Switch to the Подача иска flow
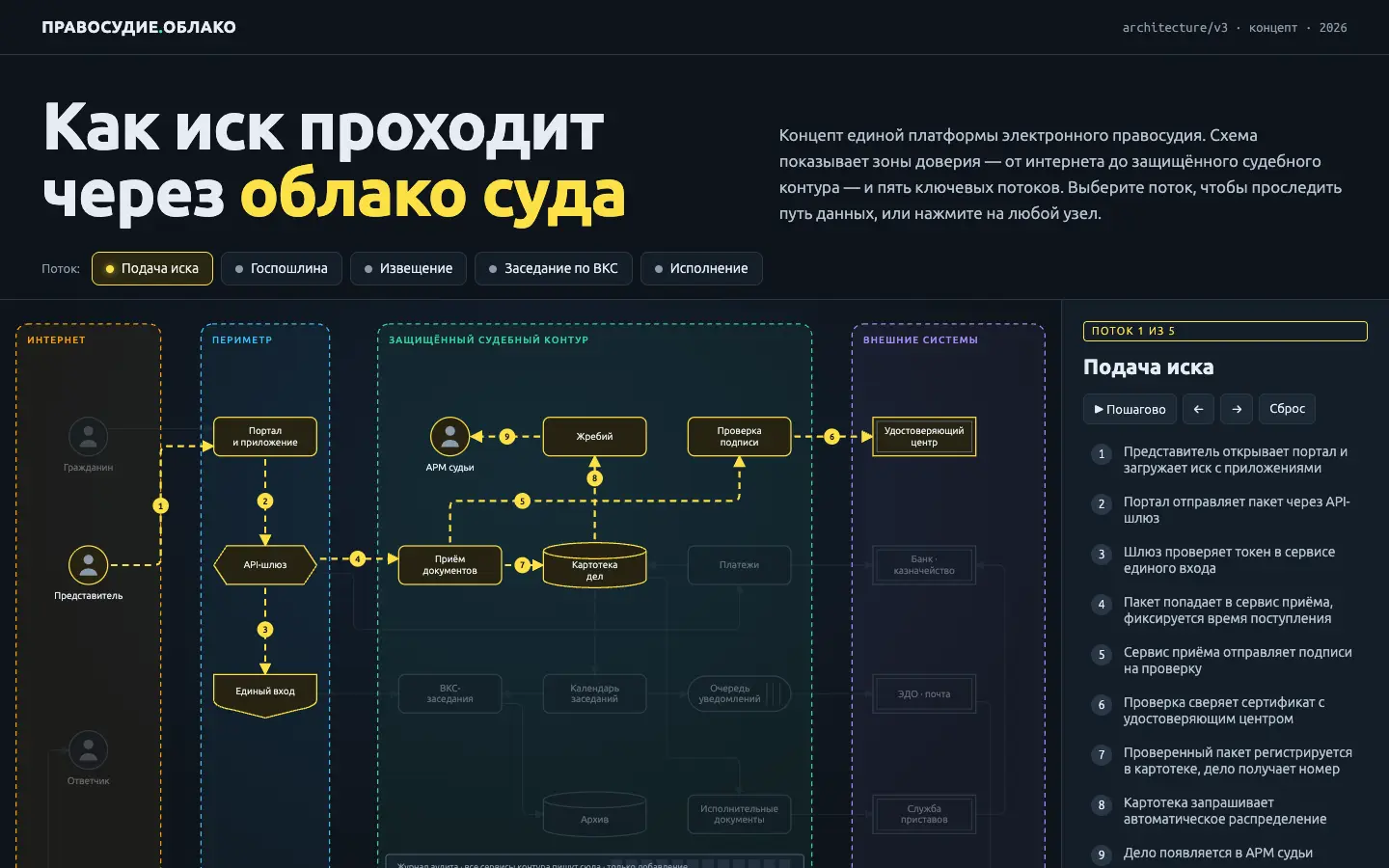The width and height of the screenshot is (1389, 868). click(x=152, y=268)
